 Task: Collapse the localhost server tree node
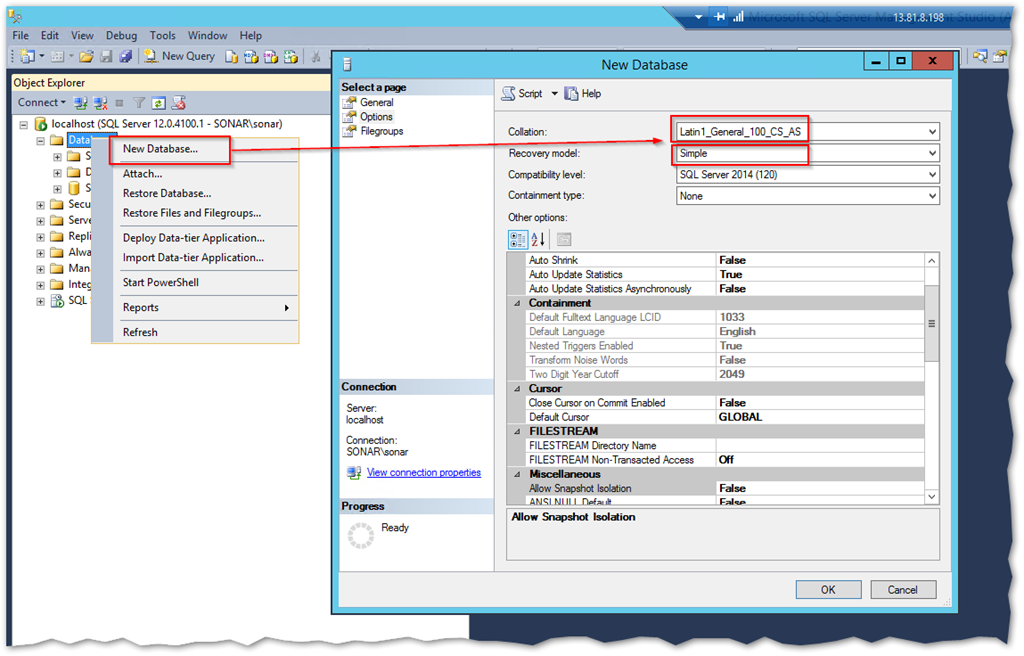[24, 124]
